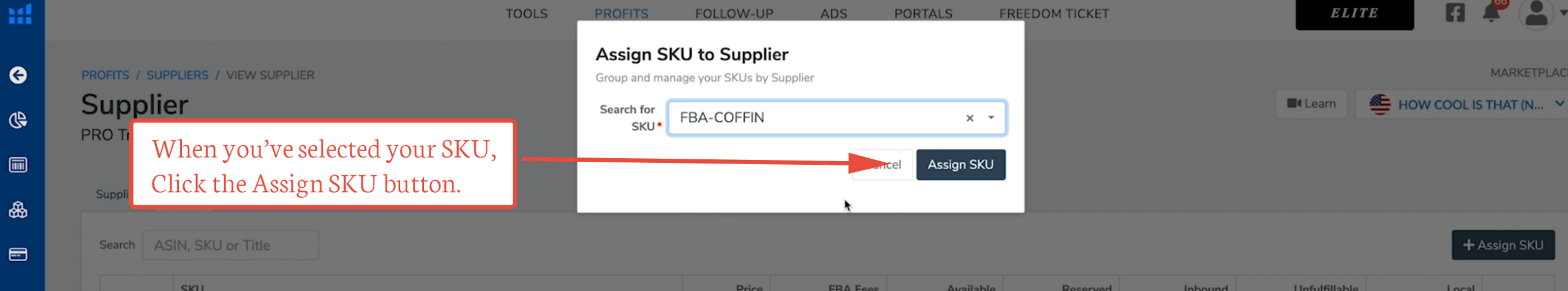Screen dimensions: 1568x291
Task: Open the pie chart analytics sidebar icon
Action: [x=18, y=120]
